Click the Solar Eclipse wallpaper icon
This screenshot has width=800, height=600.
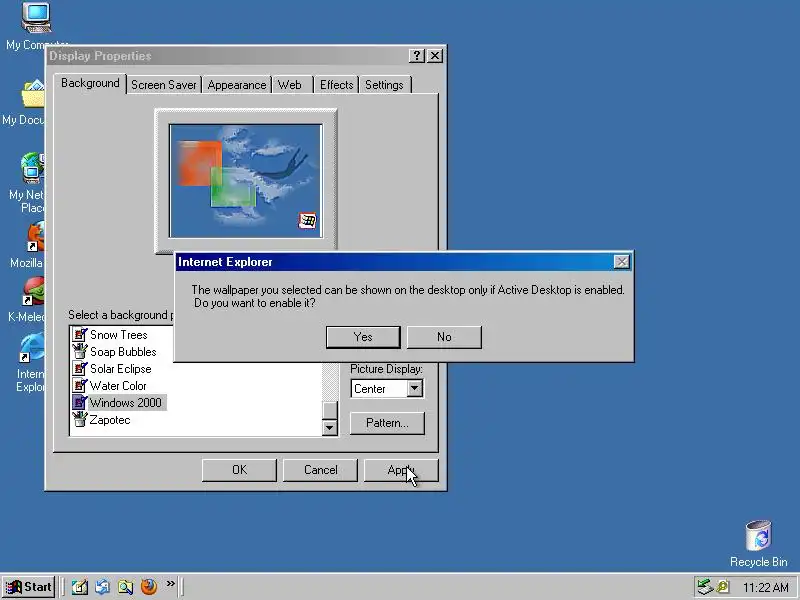[x=80, y=368]
